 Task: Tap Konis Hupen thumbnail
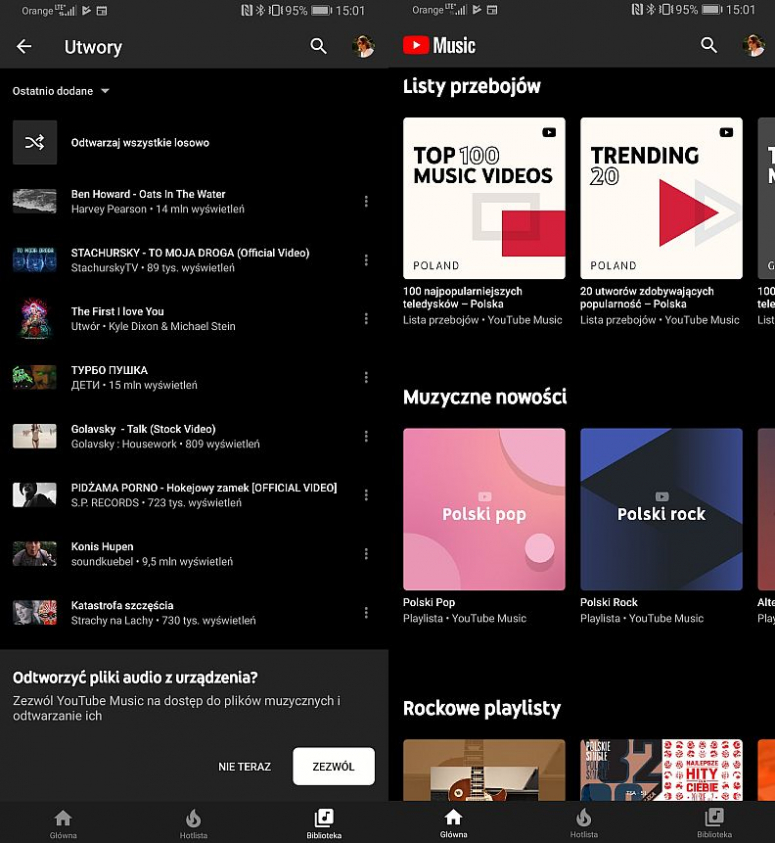pos(35,554)
